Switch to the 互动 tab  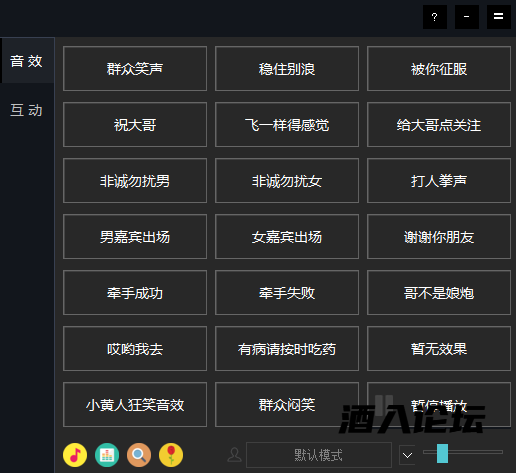[x=27, y=110]
